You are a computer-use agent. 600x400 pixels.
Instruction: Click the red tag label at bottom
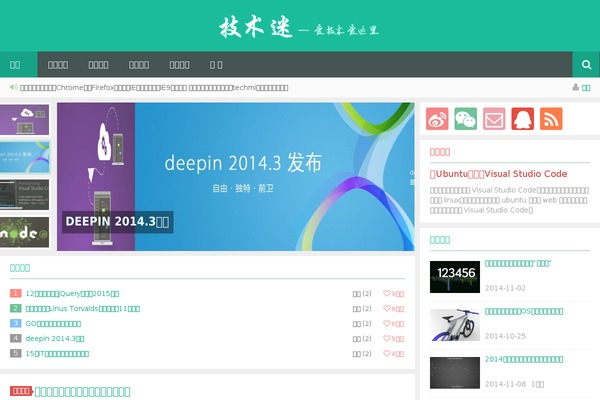tap(21, 391)
